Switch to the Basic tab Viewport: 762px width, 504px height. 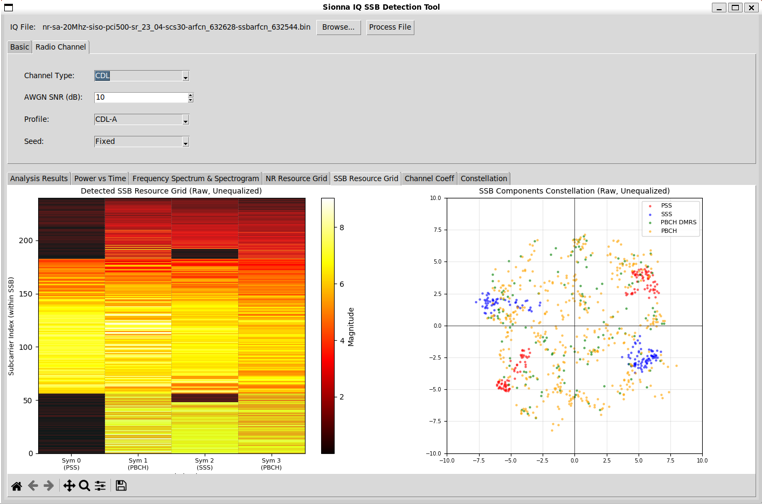pos(20,47)
